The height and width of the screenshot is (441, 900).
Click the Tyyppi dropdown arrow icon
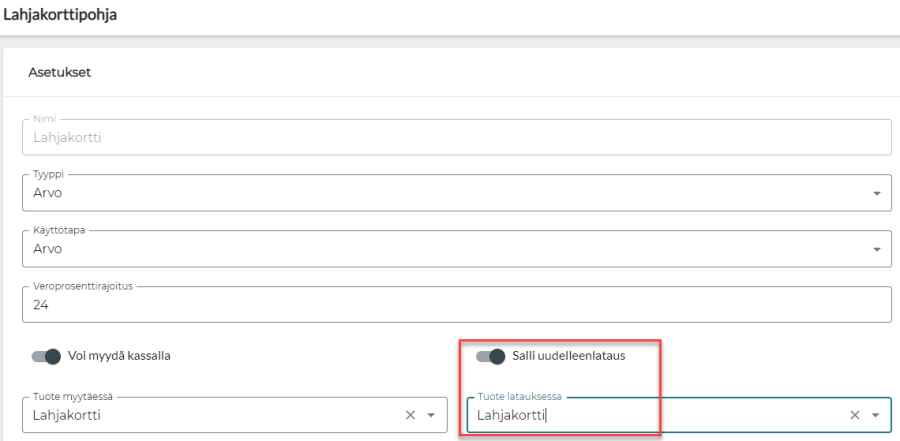876,193
